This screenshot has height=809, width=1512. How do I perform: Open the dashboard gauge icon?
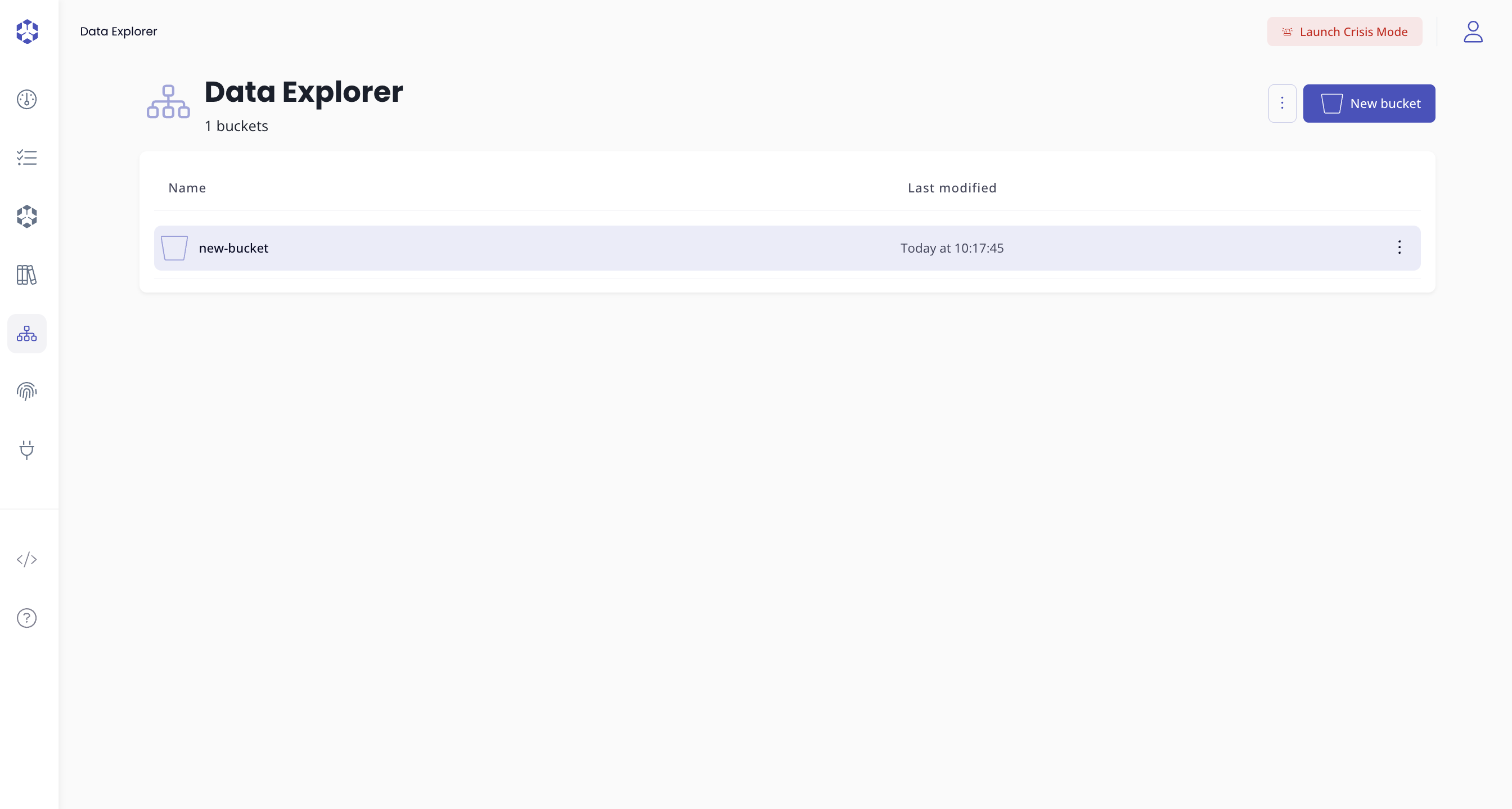click(x=27, y=99)
